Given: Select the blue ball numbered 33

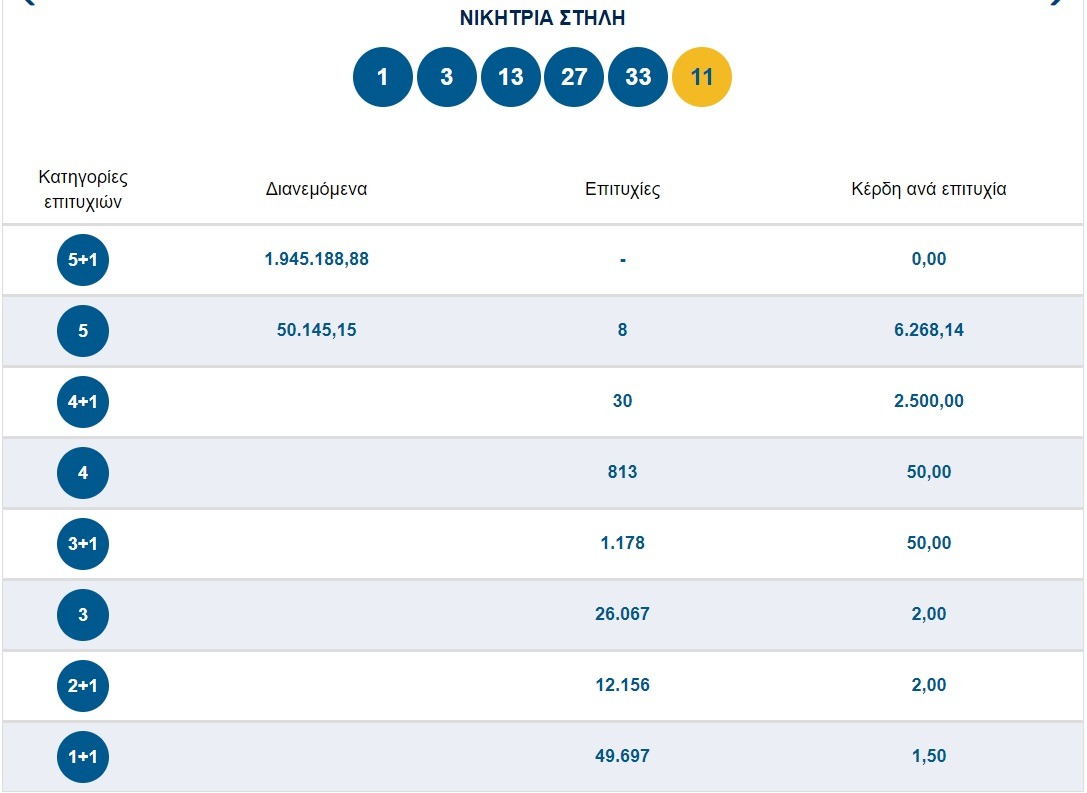Looking at the screenshot, I should [638, 77].
